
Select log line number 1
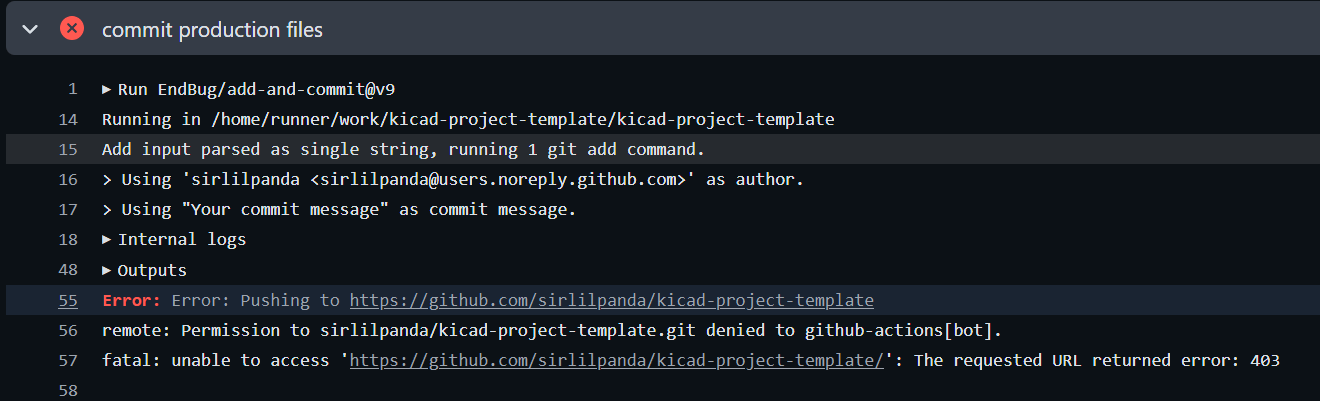click(72, 90)
